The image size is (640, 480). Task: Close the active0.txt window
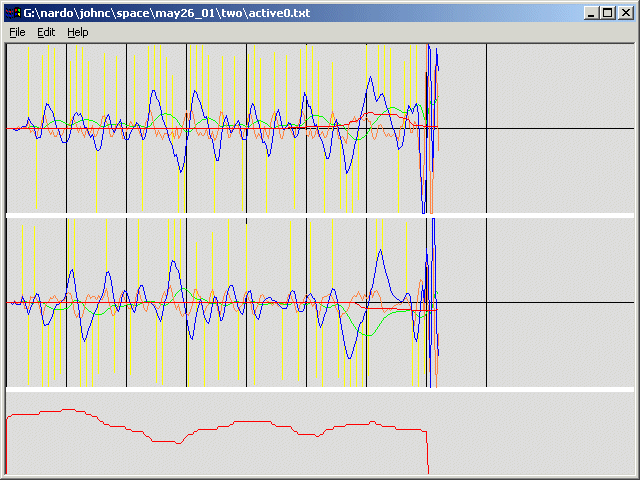(x=626, y=12)
